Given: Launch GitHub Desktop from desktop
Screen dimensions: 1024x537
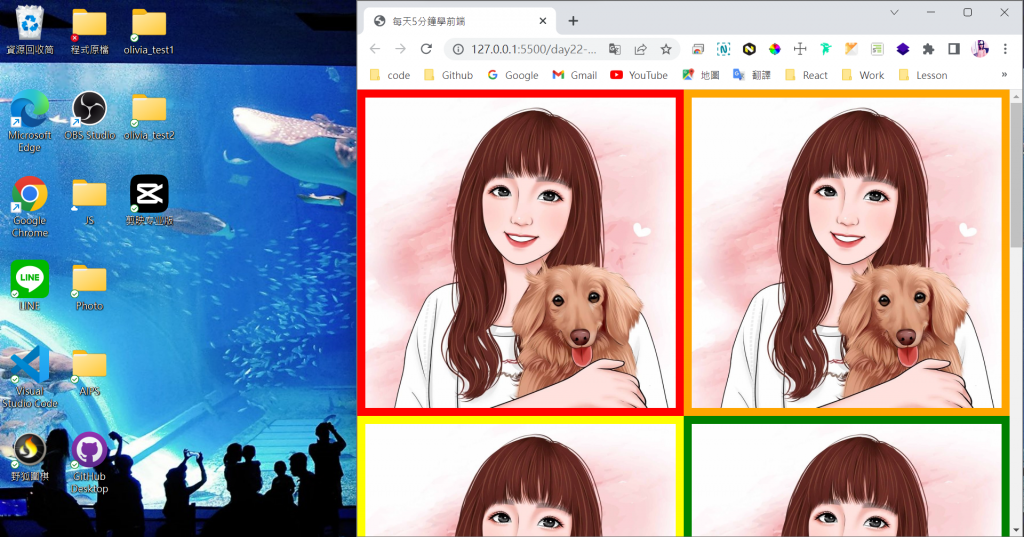Looking at the screenshot, I should coord(89,463).
